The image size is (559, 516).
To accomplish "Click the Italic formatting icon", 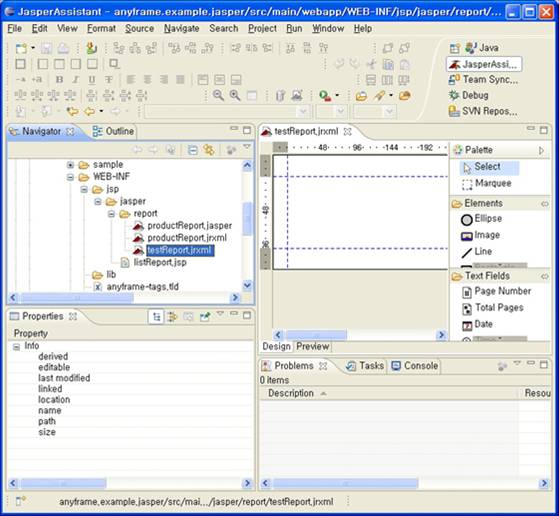I will [75, 80].
